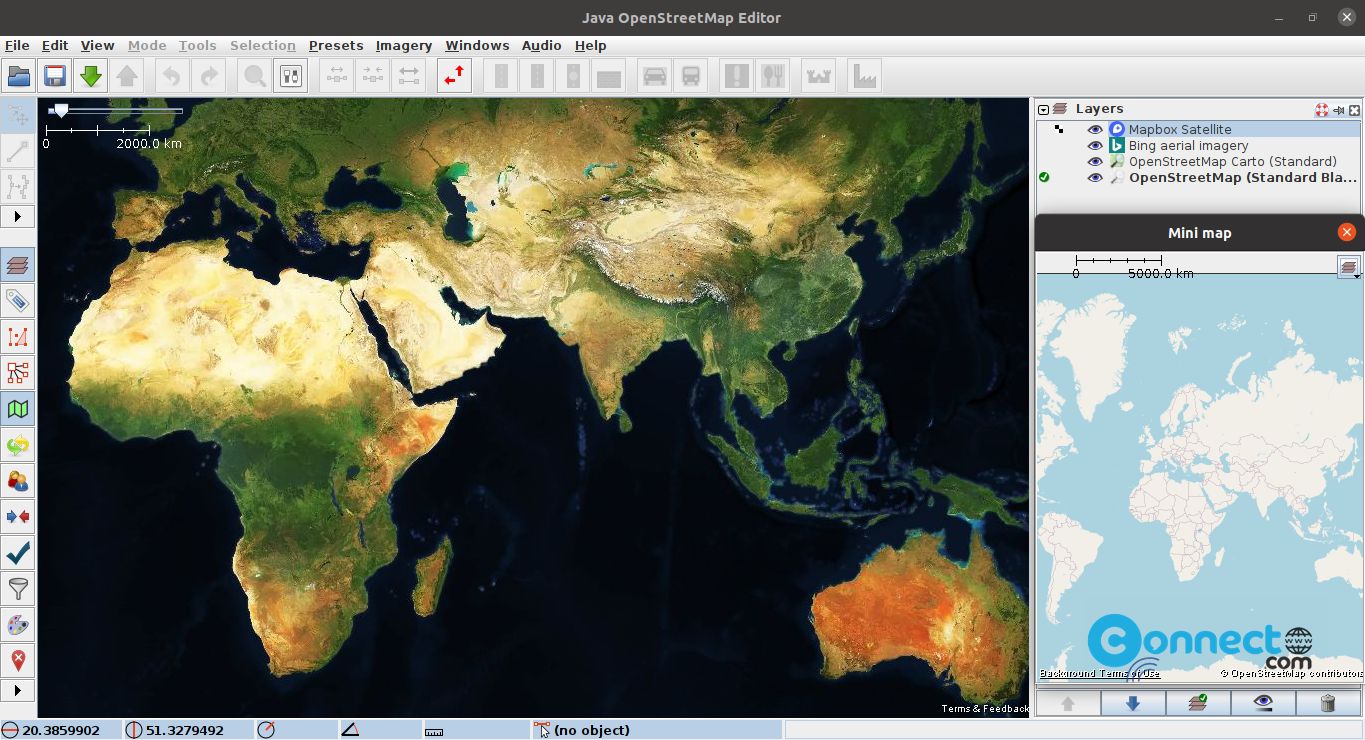Image resolution: width=1365 pixels, height=740 pixels.
Task: Click the Tags/Memberships tag icon in sidebar
Action: coord(18,300)
